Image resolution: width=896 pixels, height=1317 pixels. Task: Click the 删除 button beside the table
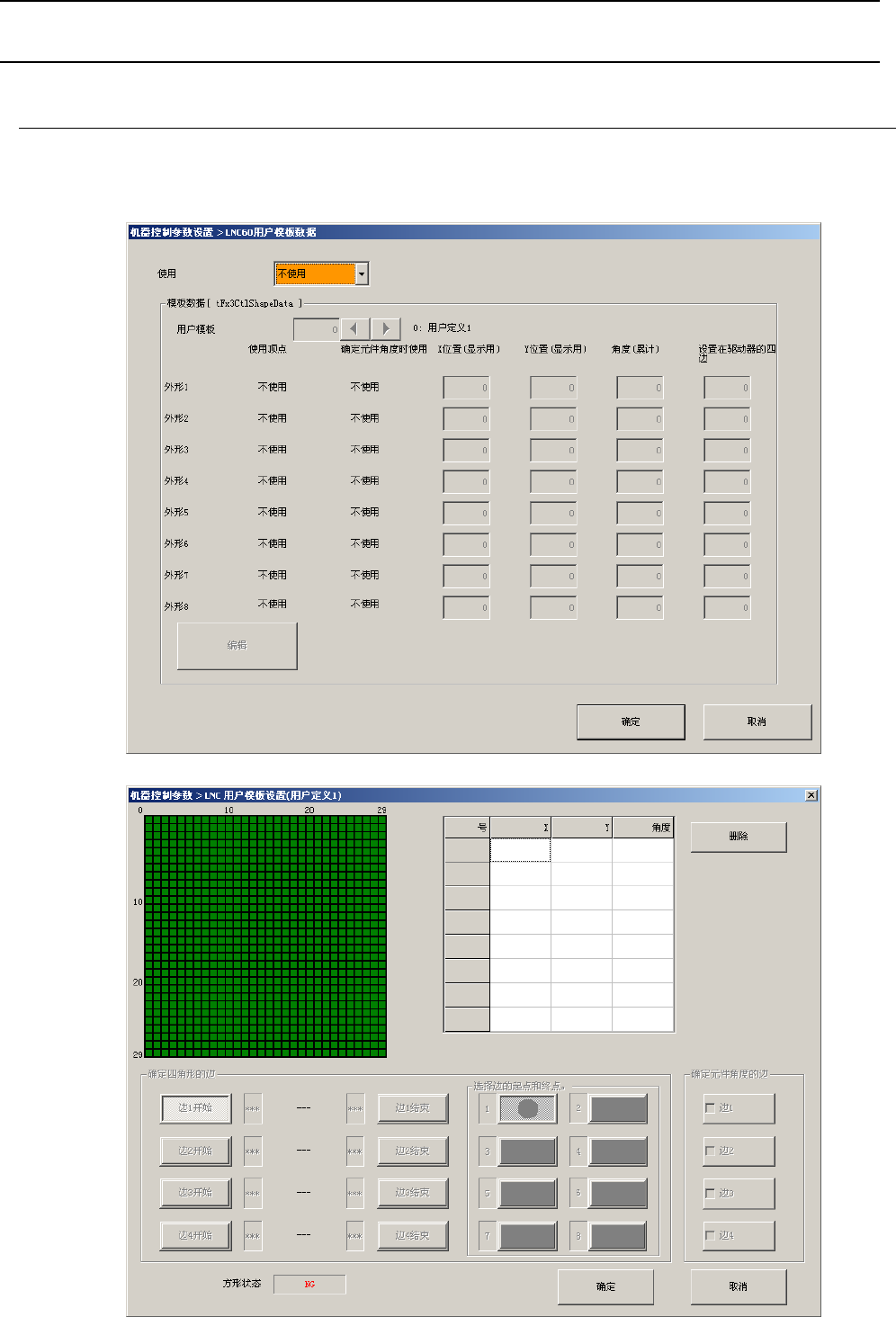pos(739,837)
